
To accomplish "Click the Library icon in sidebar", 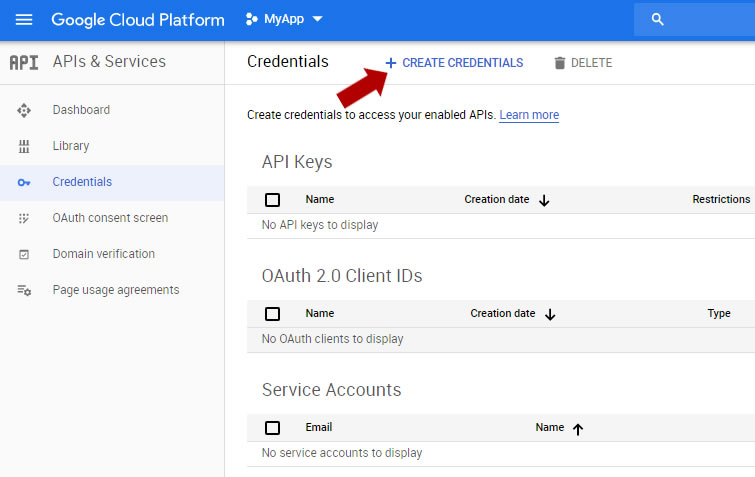I will pyautogui.click(x=24, y=146).
